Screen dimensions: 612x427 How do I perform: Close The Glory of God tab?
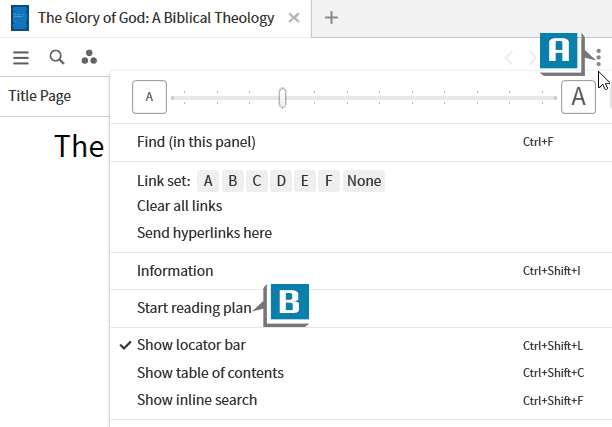[292, 18]
